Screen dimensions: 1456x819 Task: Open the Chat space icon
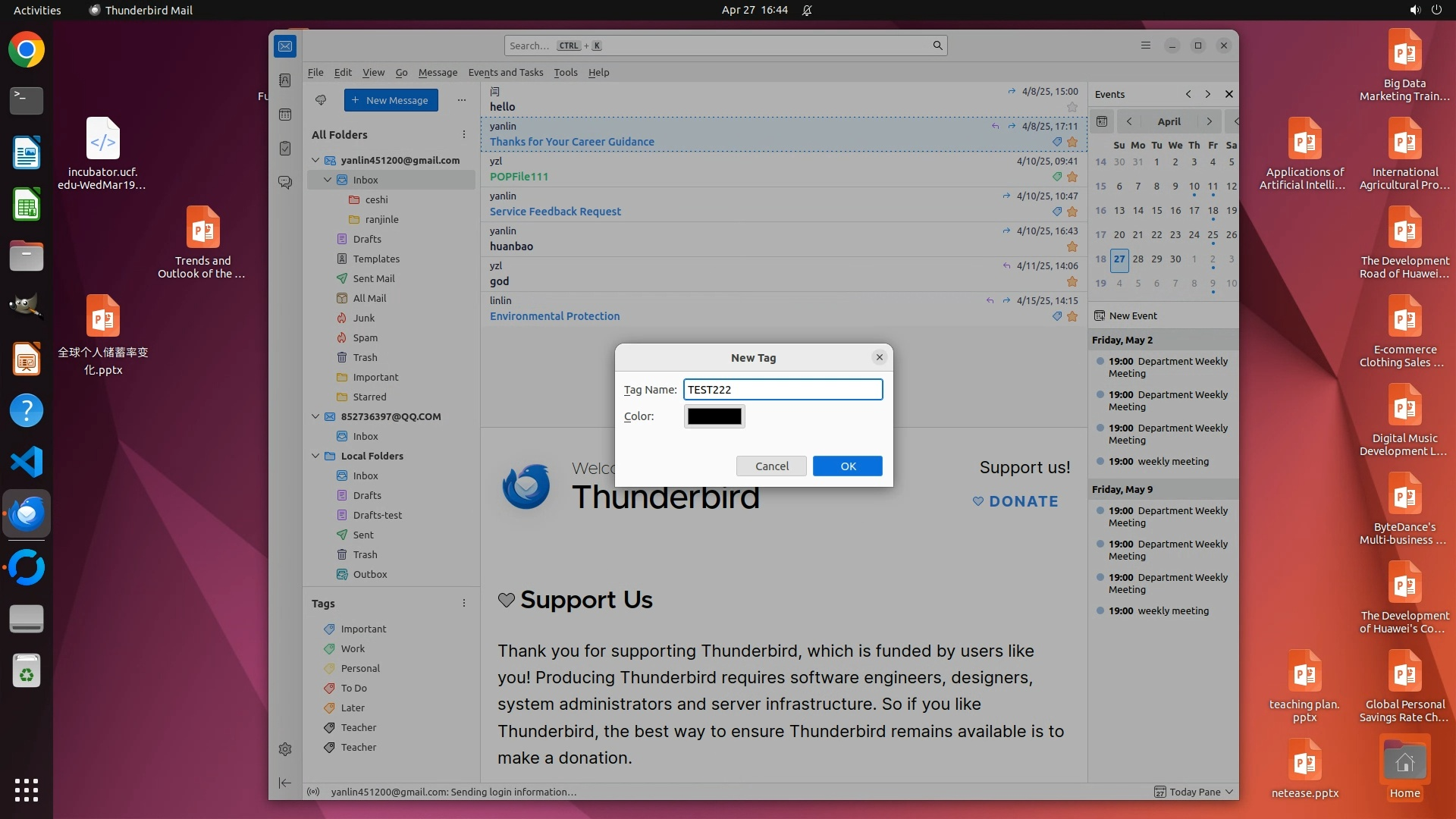[285, 183]
